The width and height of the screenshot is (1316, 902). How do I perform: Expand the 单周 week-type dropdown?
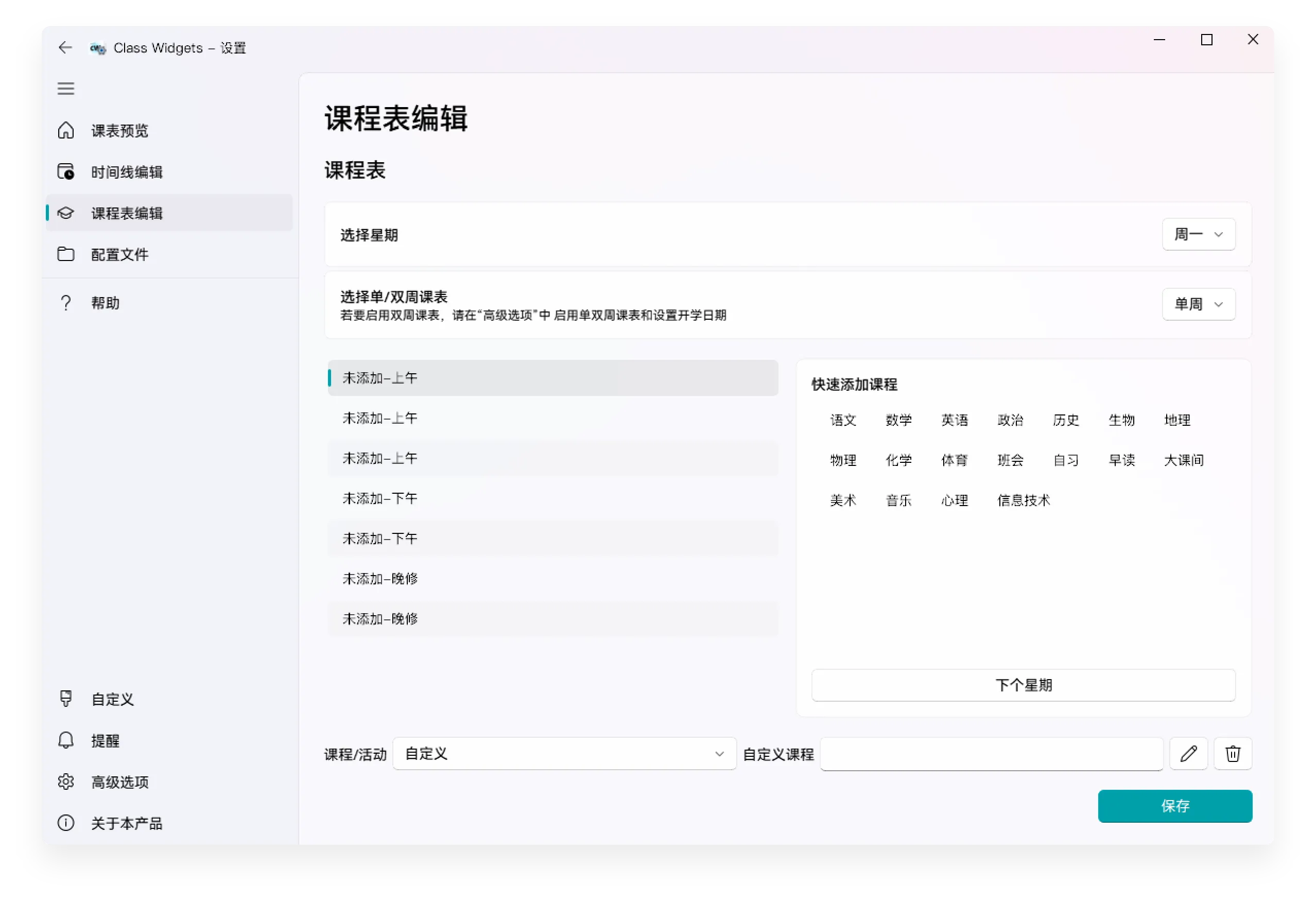click(1198, 304)
